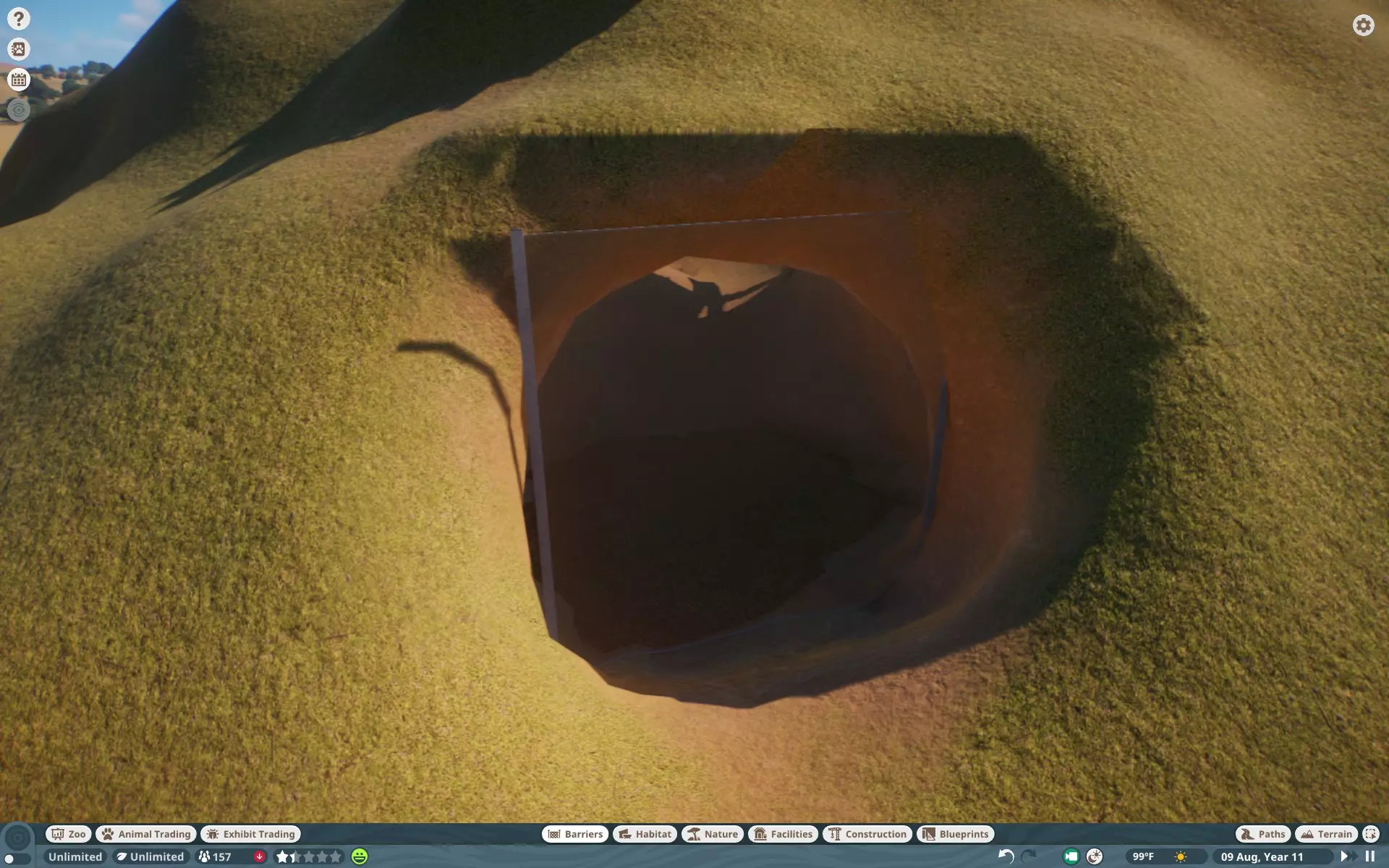Screen dimensions: 1389x868
Task: Open the Barriers menu
Action: click(575, 834)
